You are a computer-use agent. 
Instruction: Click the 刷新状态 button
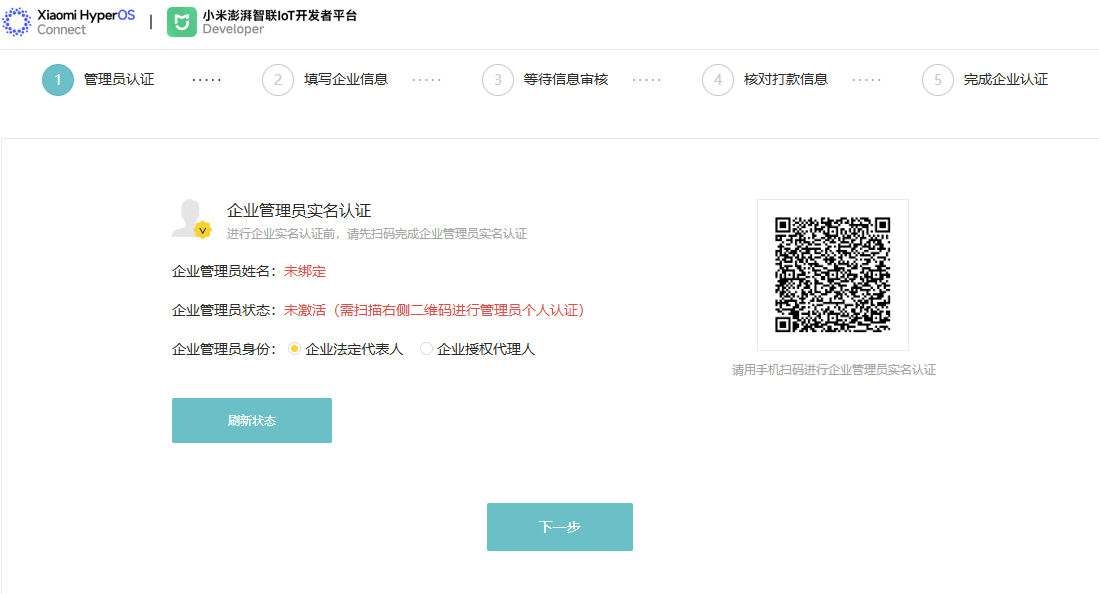point(252,421)
